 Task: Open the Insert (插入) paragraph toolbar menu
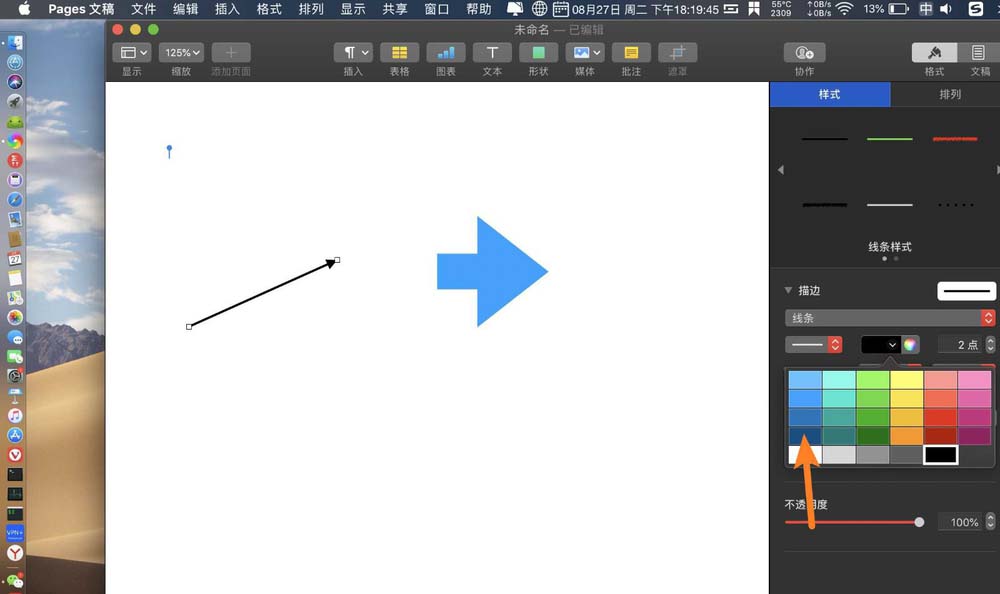(353, 52)
